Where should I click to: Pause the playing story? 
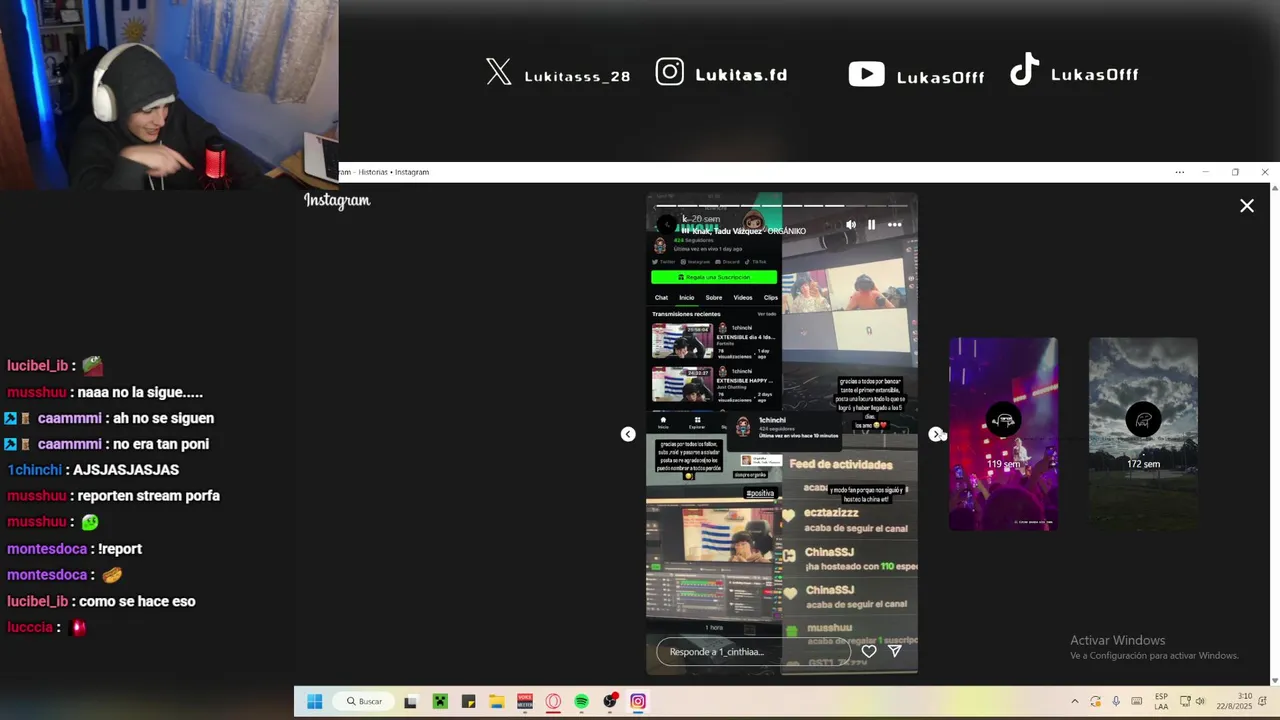point(871,225)
